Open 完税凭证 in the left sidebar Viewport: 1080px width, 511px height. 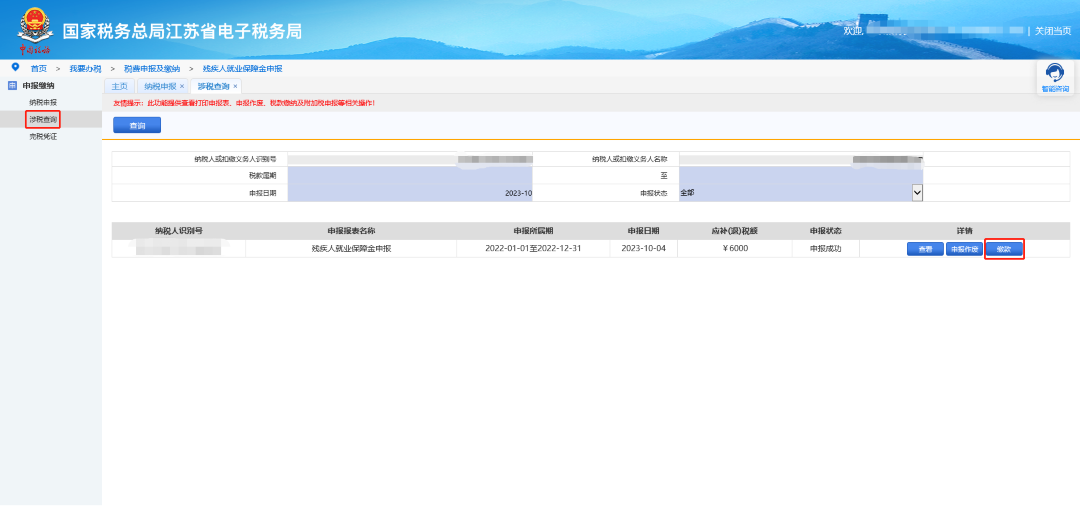[43, 136]
